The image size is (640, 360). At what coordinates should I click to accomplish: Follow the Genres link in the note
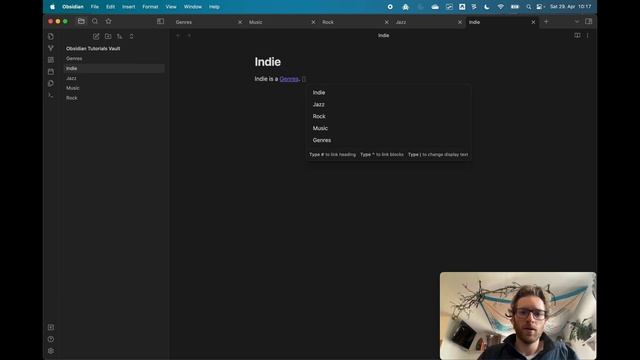pyautogui.click(x=289, y=79)
